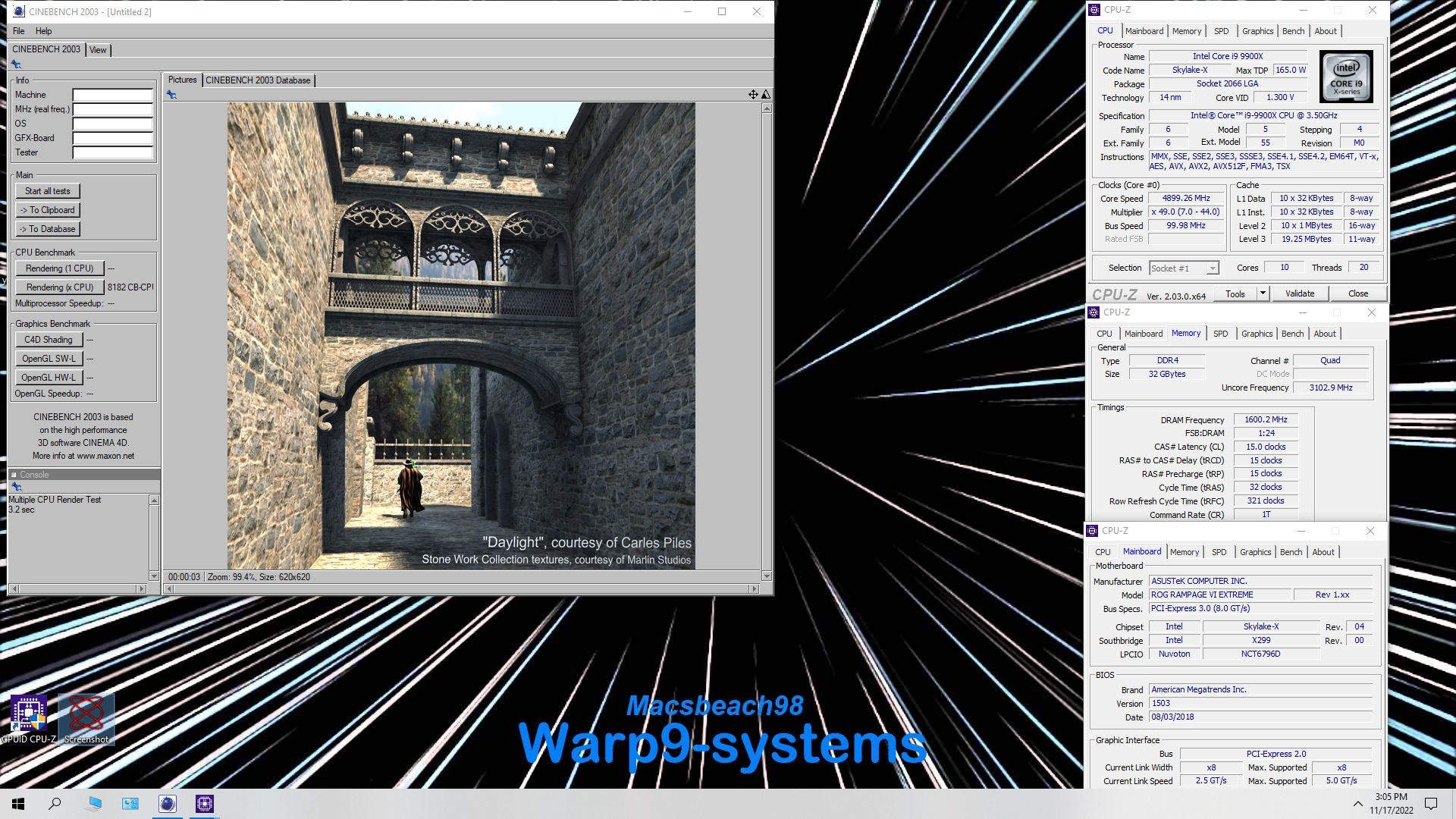Click the Close button in CPU-Z
Image resolution: width=1456 pixels, height=819 pixels.
point(1358,293)
